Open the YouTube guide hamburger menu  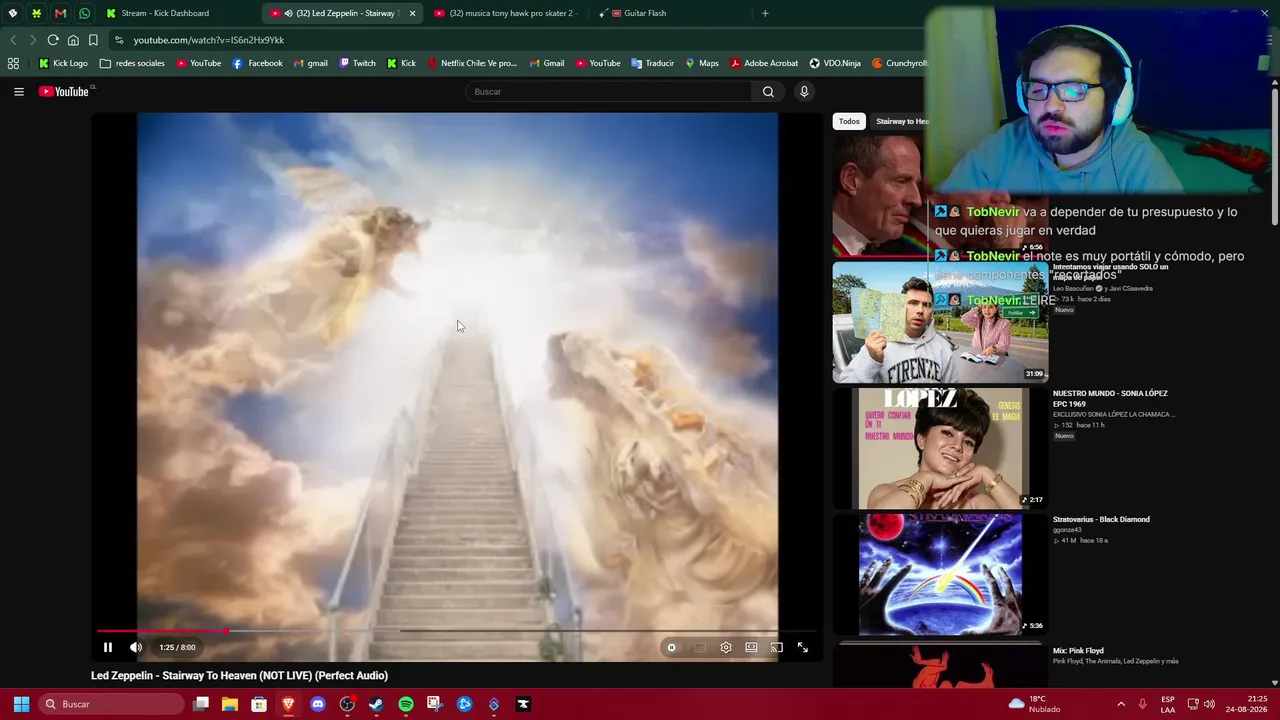(19, 91)
